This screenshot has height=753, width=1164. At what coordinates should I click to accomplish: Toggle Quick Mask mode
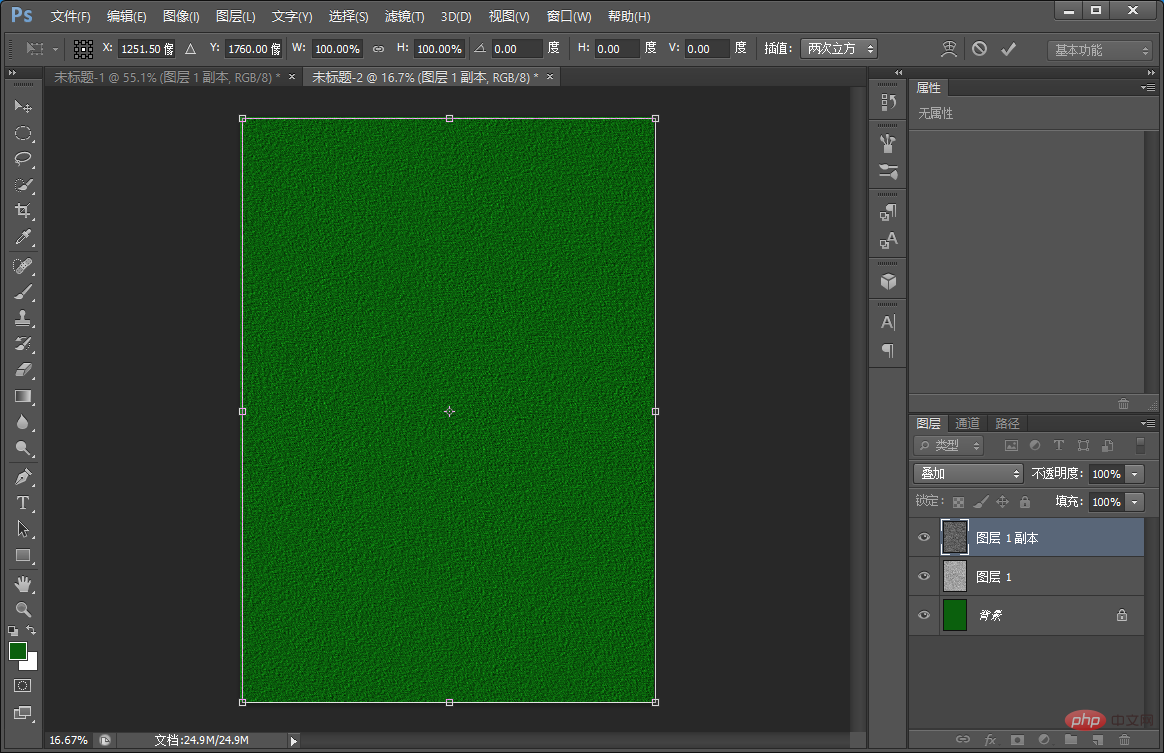point(22,685)
